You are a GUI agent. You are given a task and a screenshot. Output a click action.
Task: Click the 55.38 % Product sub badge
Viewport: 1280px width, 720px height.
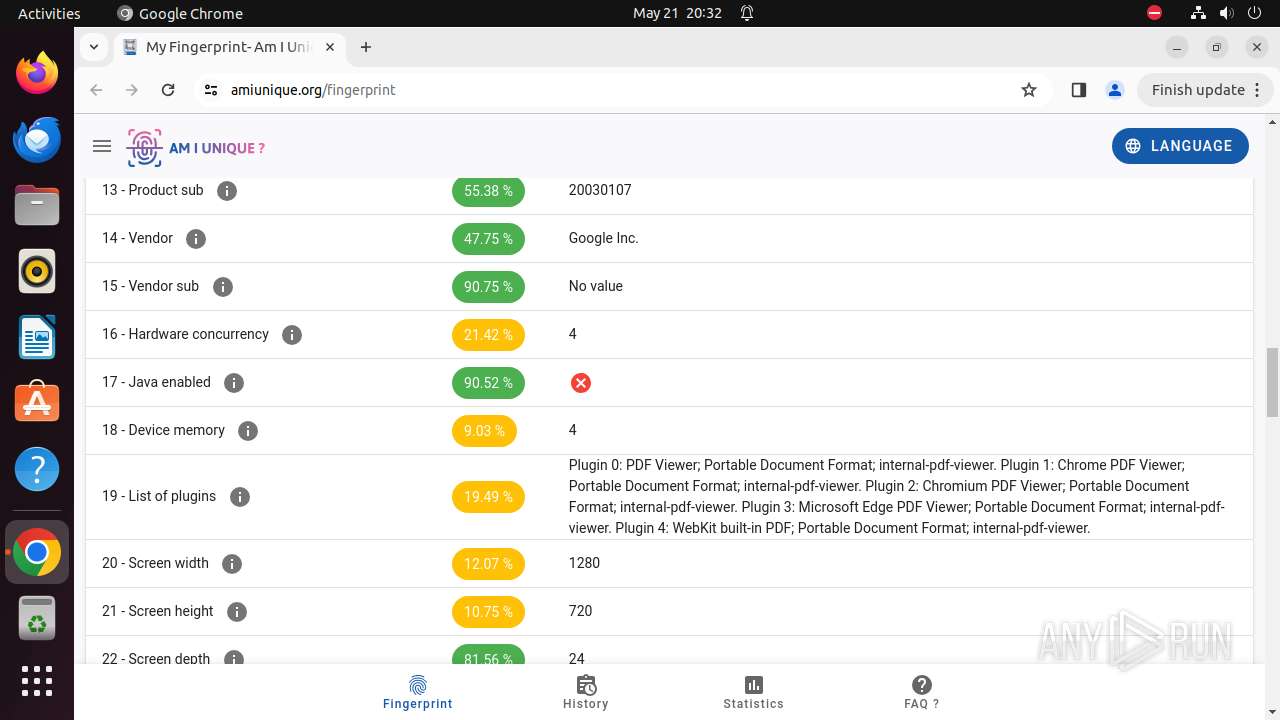tap(488, 191)
